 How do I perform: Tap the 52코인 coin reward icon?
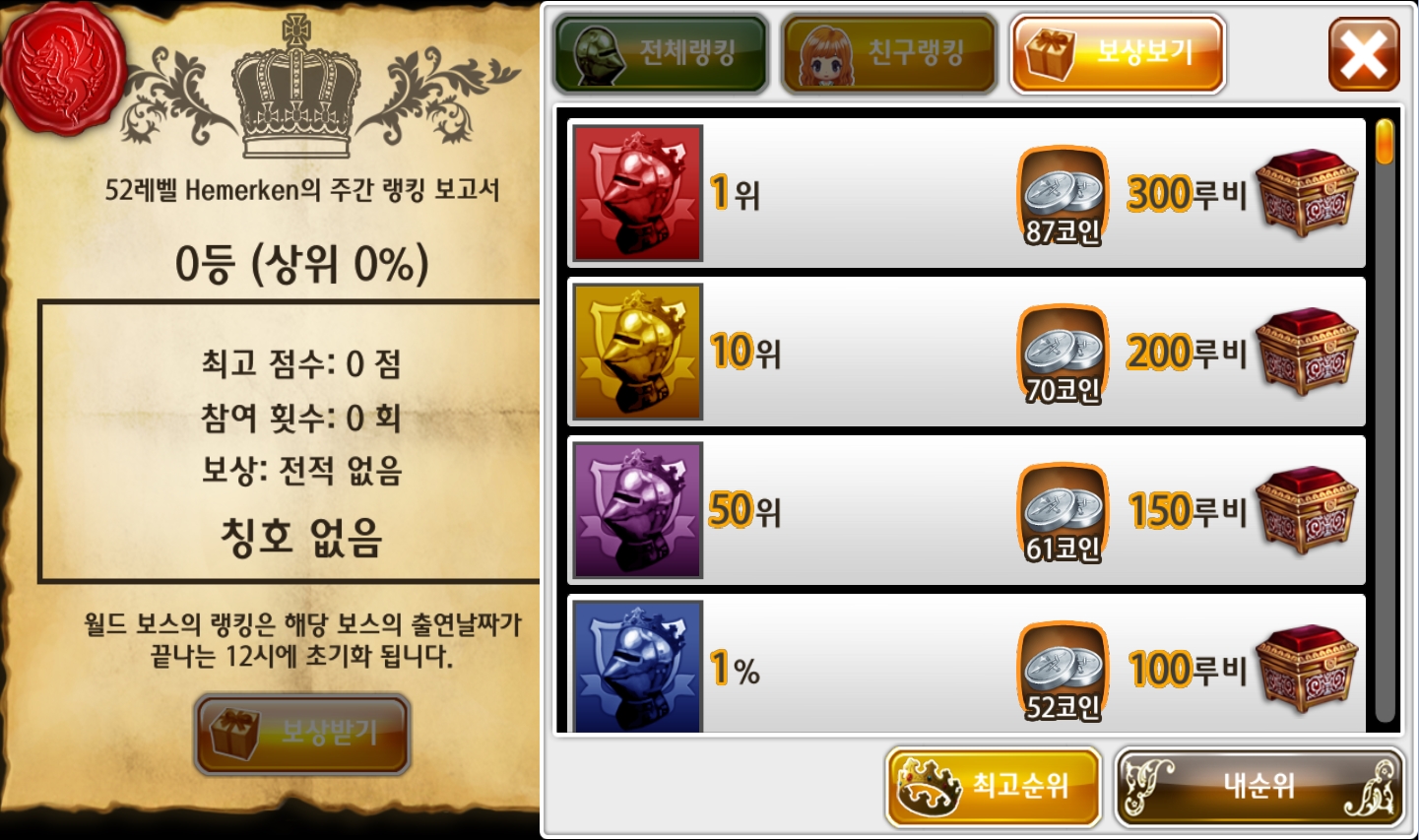click(x=1063, y=672)
